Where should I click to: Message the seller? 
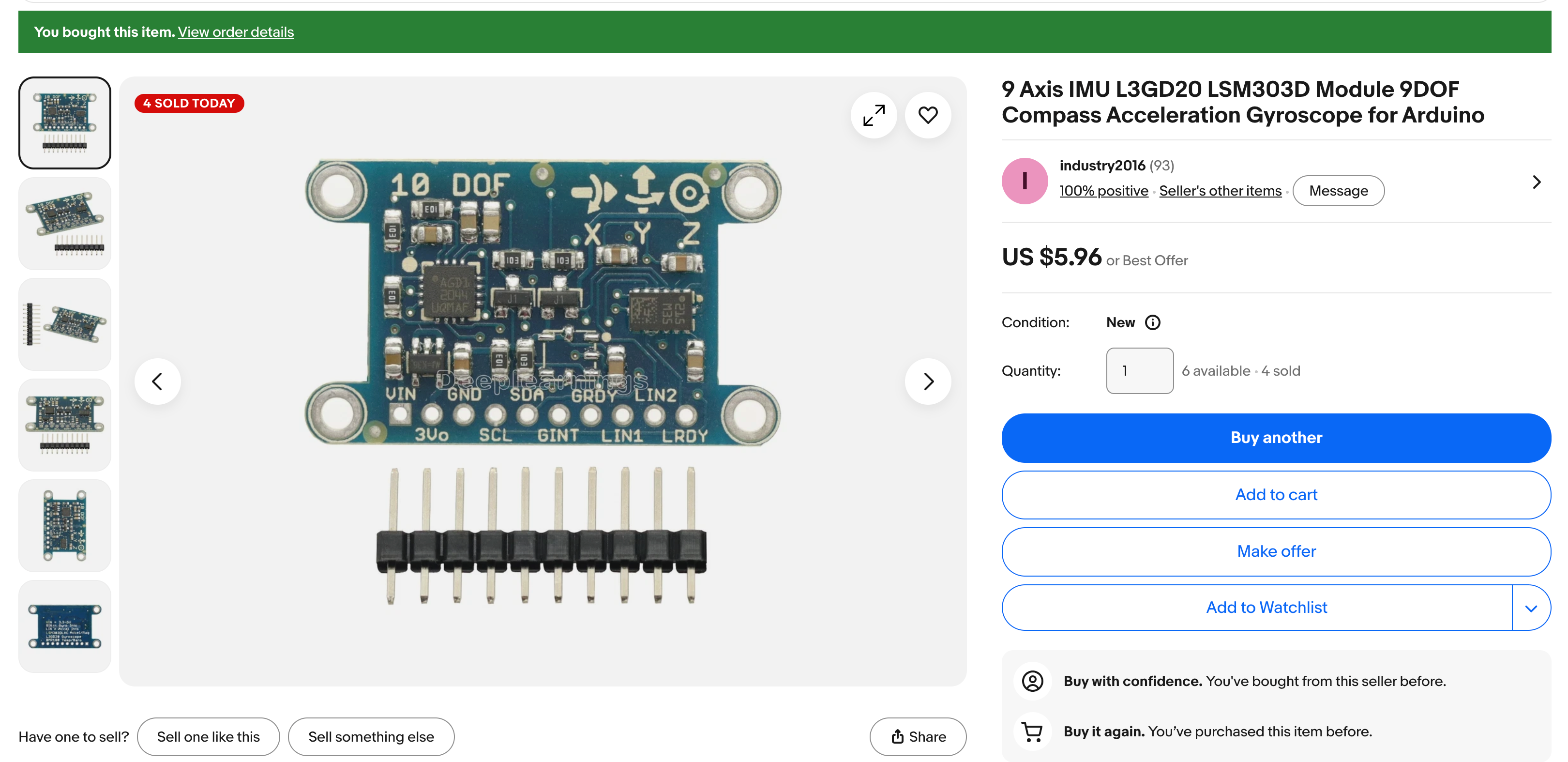(x=1338, y=191)
